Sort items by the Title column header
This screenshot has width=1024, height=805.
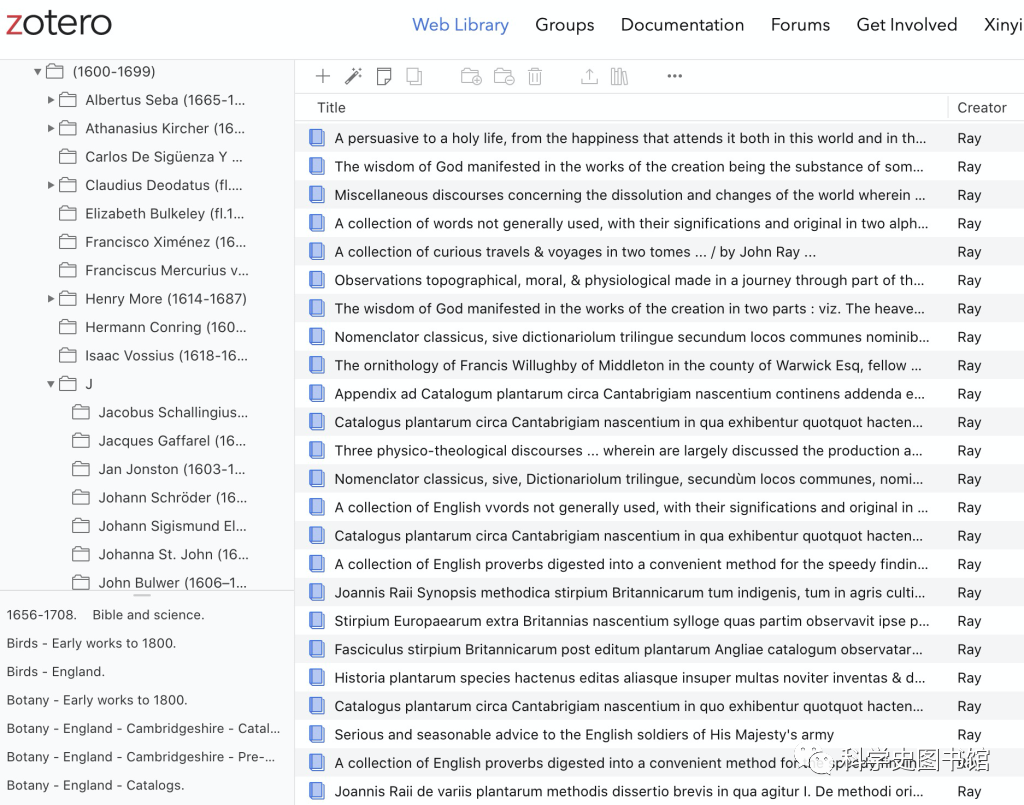point(331,108)
